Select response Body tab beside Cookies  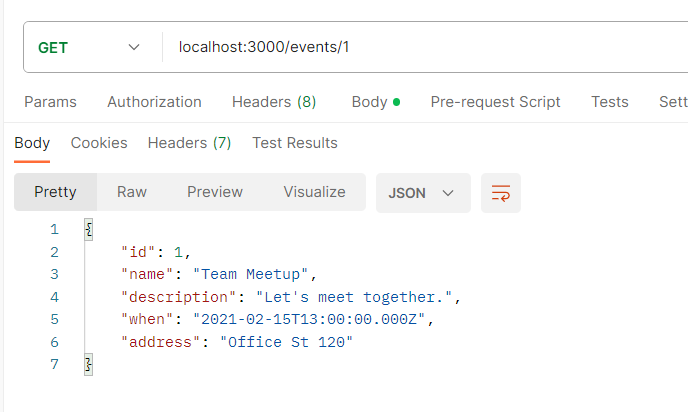click(32, 143)
